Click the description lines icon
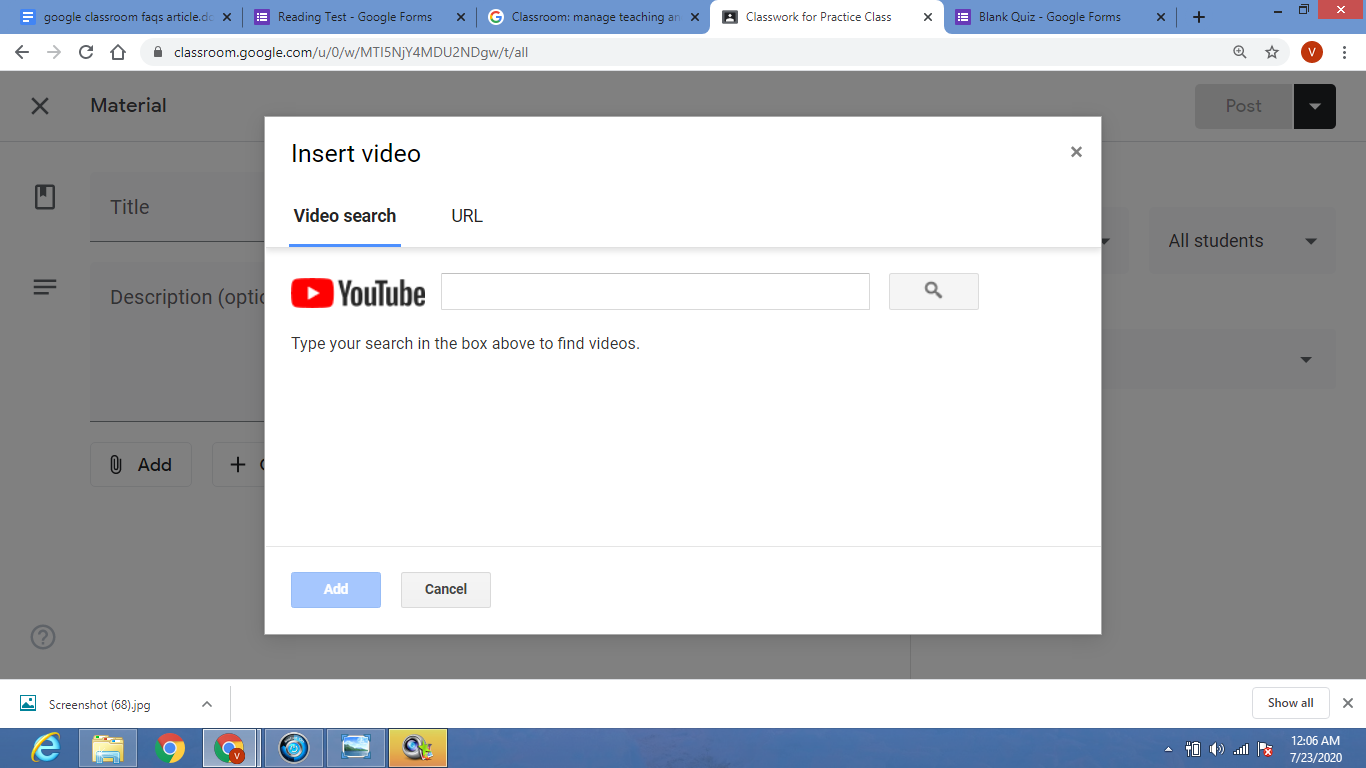This screenshot has width=1366, height=768. click(45, 287)
